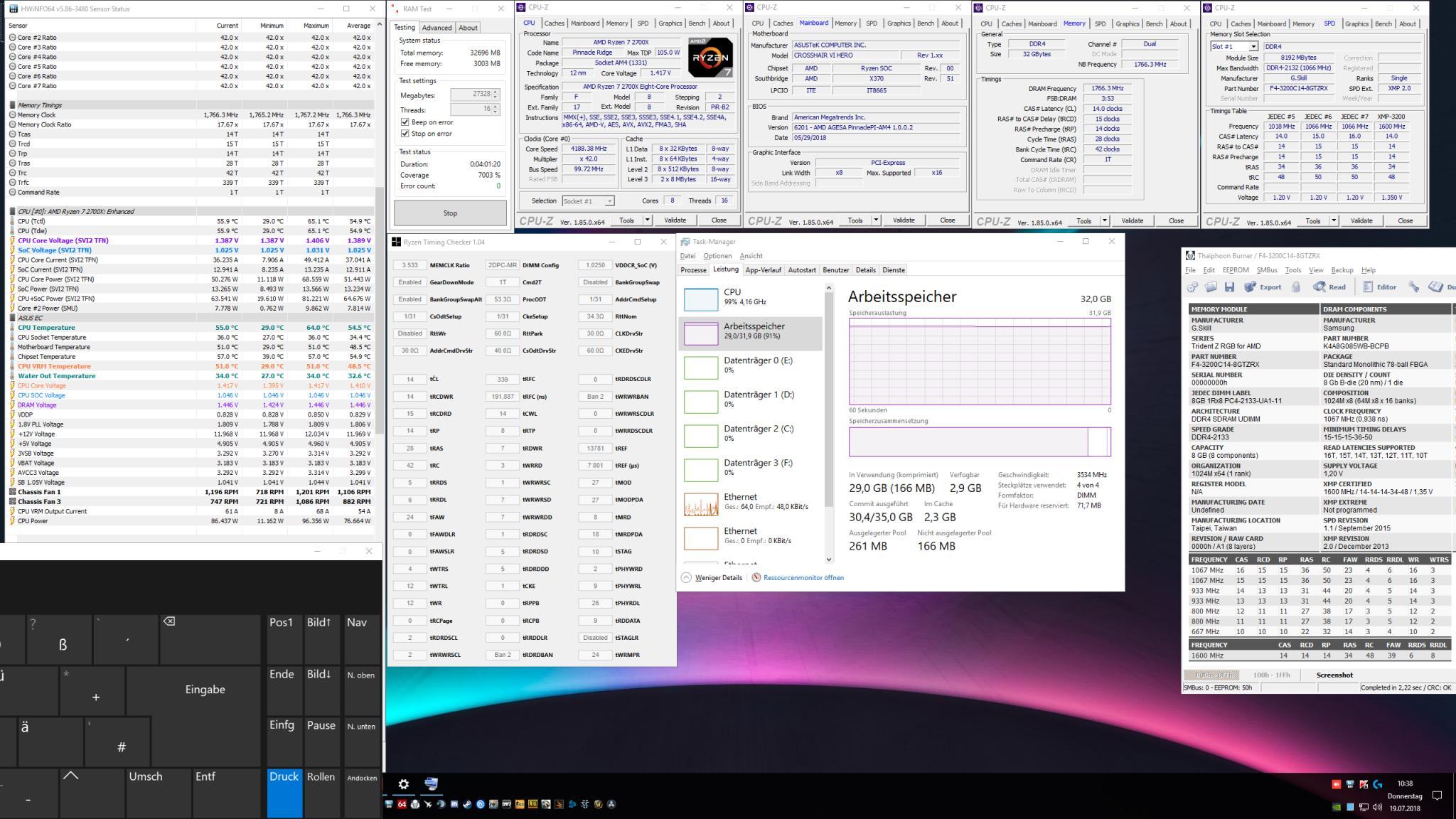Open the Ressourcenmonitor öffnen link
Screen dimensions: 1456x819
pyautogui.click(x=803, y=577)
